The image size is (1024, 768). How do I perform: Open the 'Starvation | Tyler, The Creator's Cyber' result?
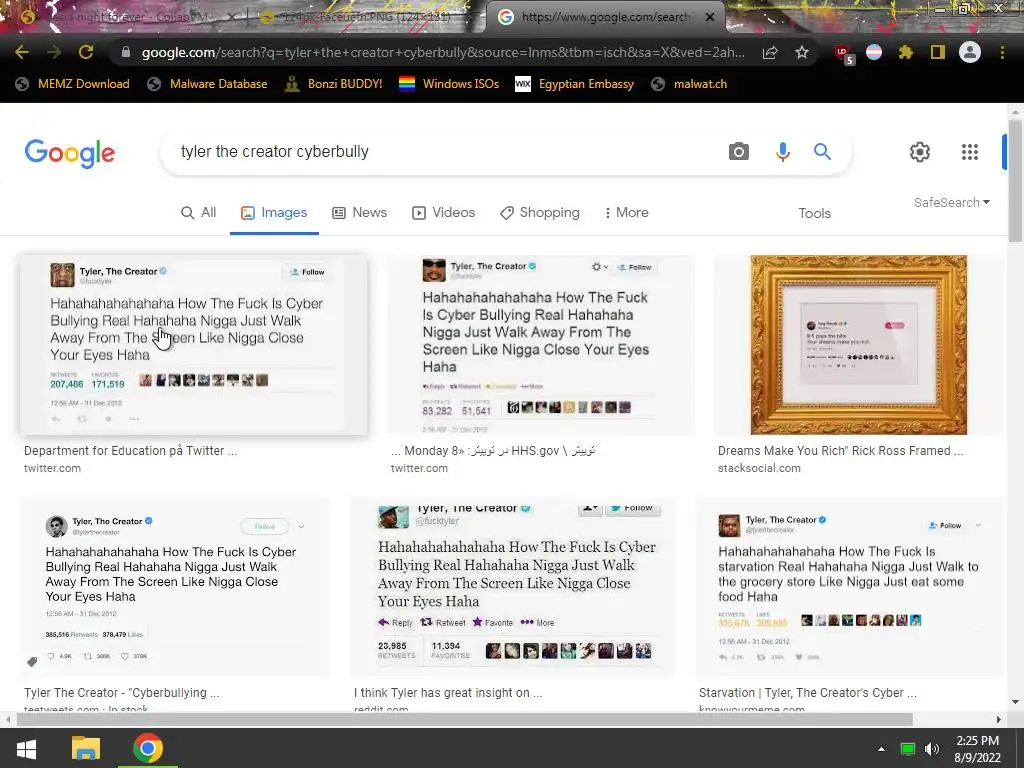(x=808, y=692)
